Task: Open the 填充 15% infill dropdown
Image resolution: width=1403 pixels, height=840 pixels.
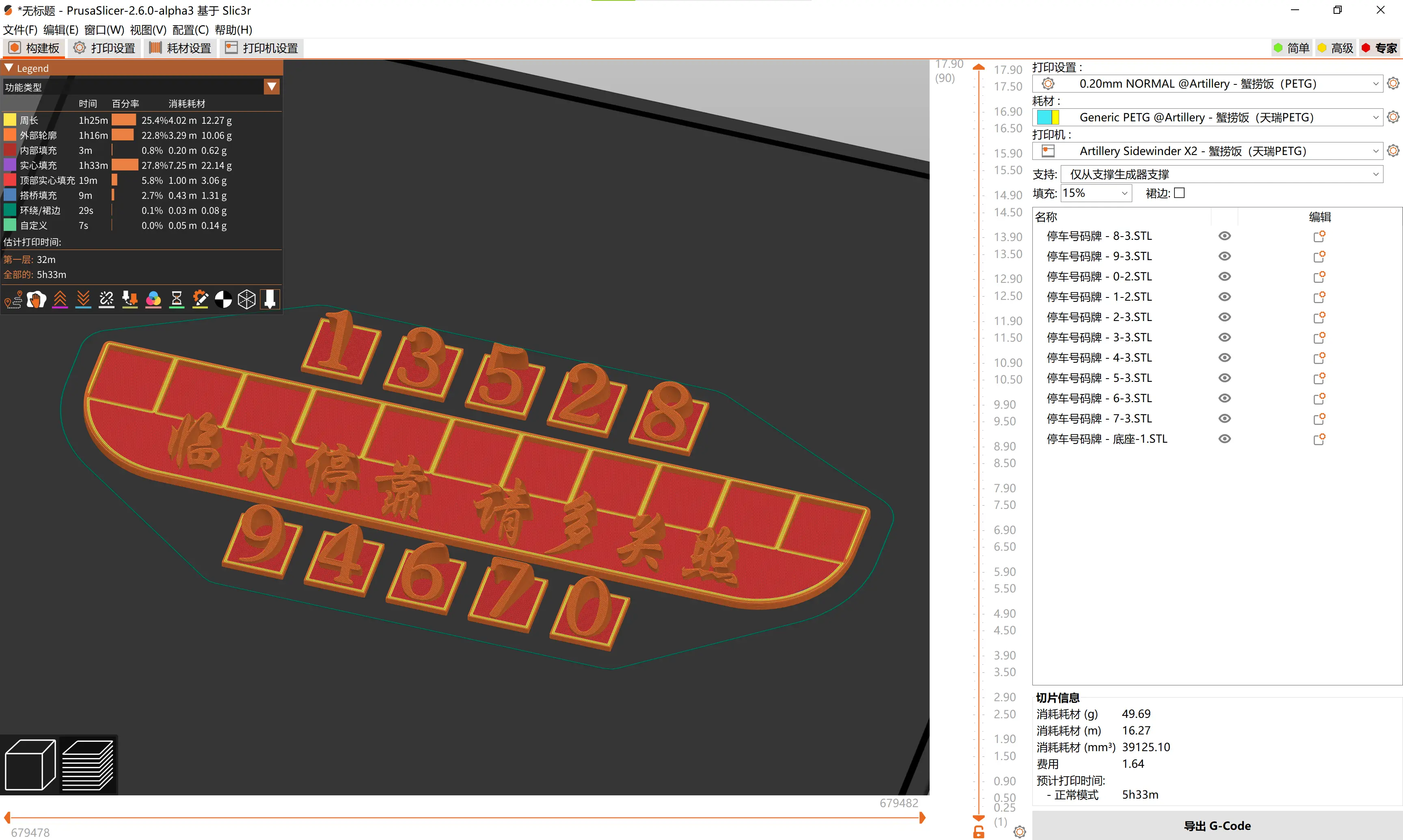Action: [1096, 193]
